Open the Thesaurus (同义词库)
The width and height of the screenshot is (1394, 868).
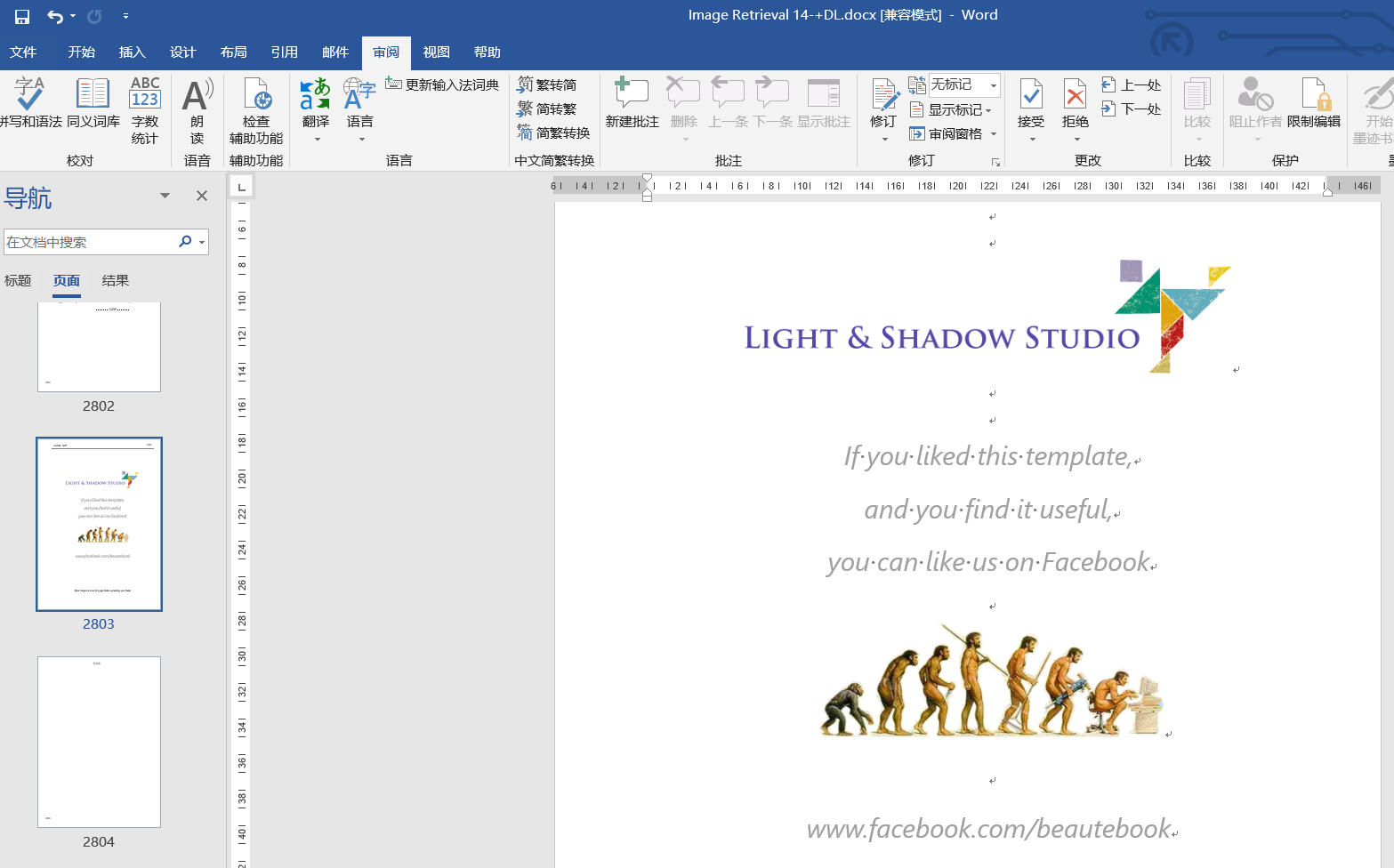93,103
